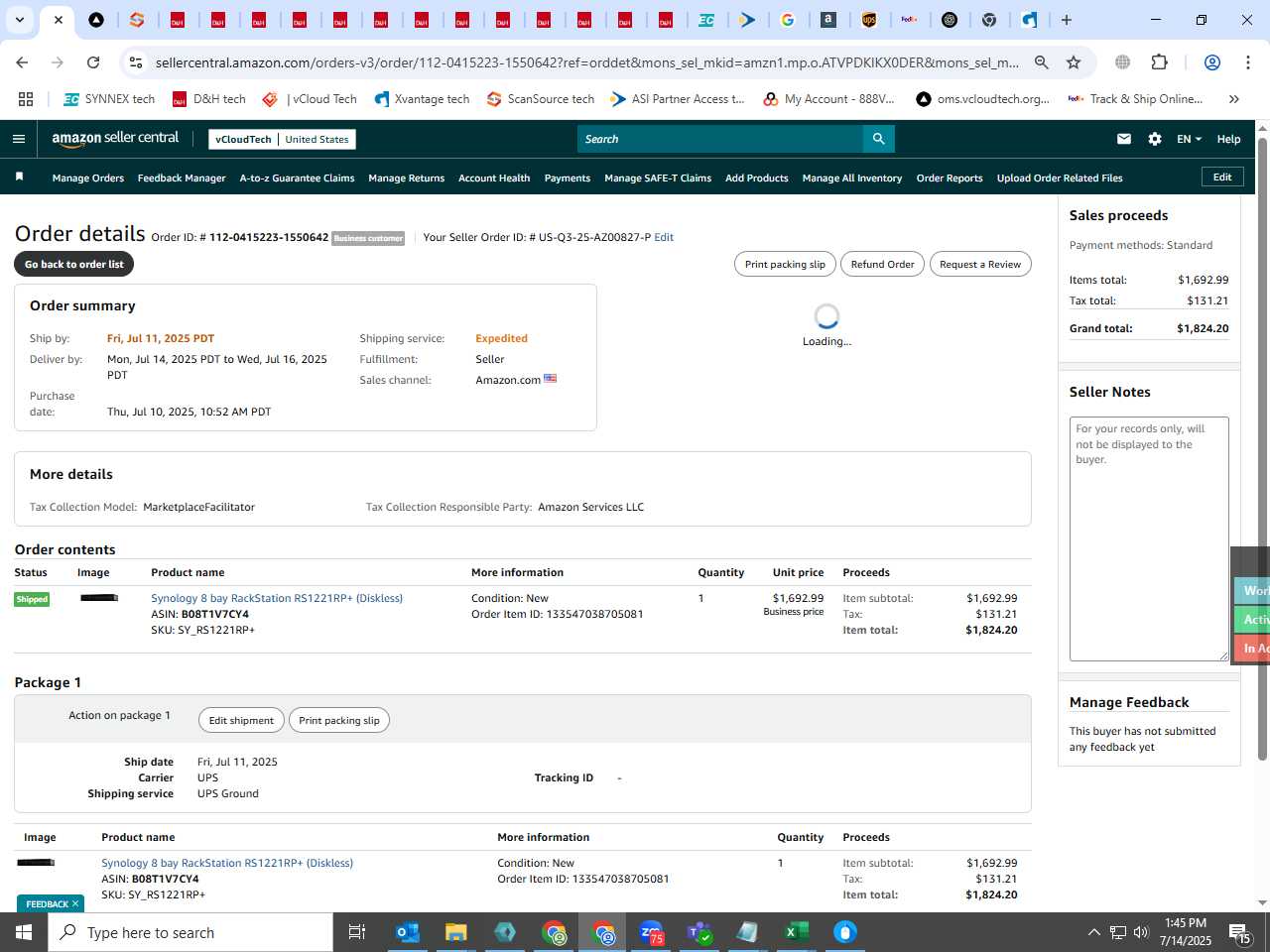Open Manage Orders menu item
This screenshot has width=1270, height=952.
click(x=88, y=178)
